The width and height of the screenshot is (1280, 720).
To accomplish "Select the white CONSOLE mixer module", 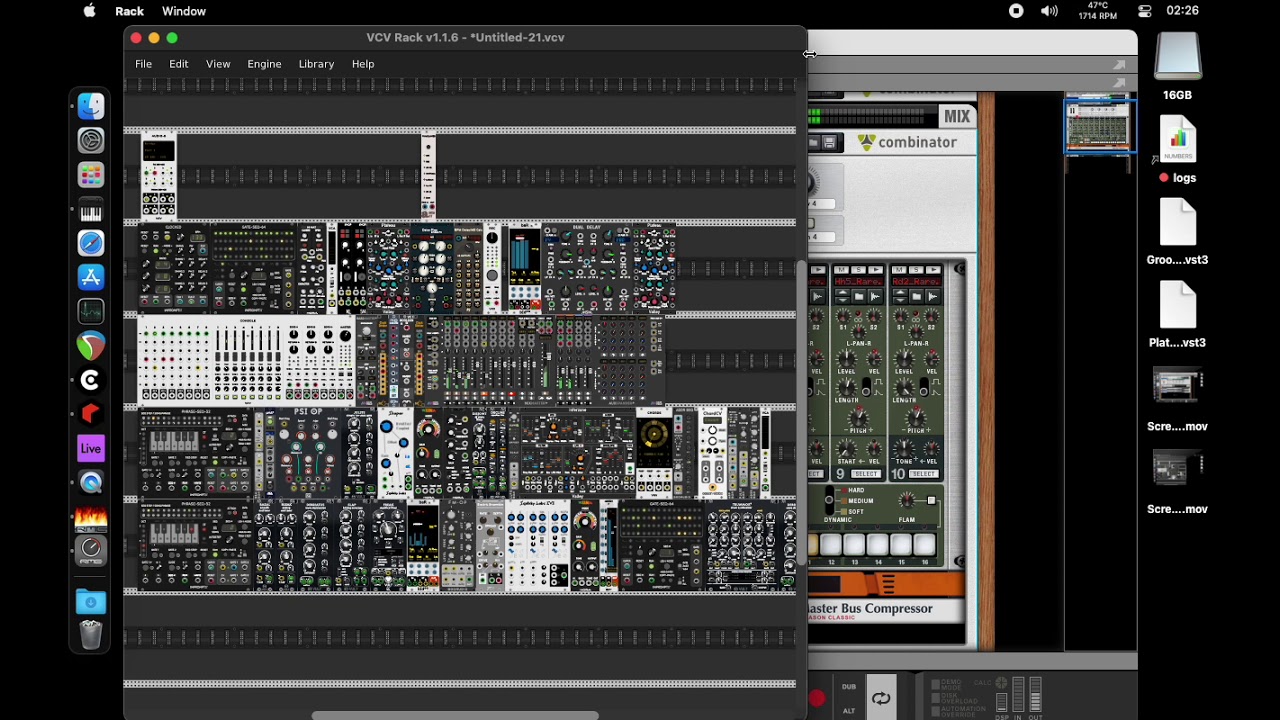I will pos(247,361).
